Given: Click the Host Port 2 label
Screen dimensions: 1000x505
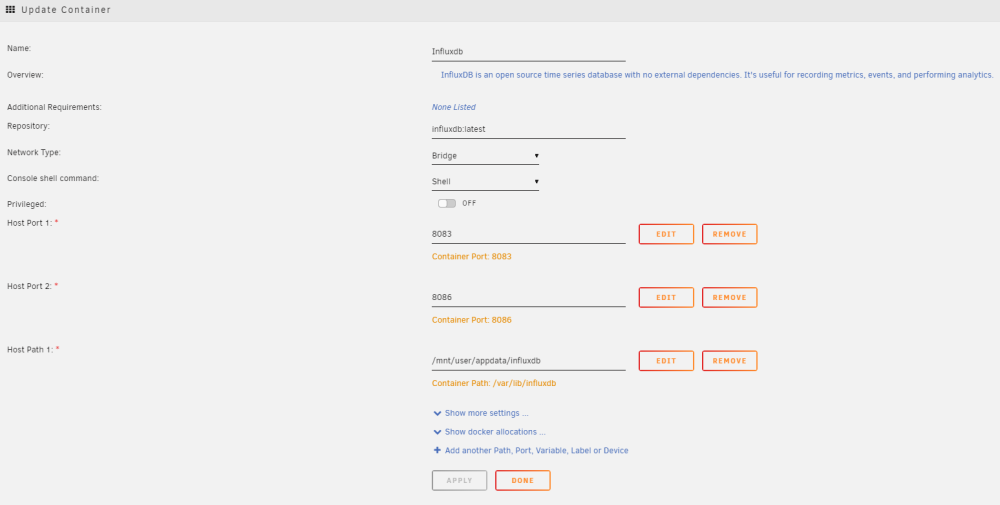Looking at the screenshot, I should click(29, 286).
